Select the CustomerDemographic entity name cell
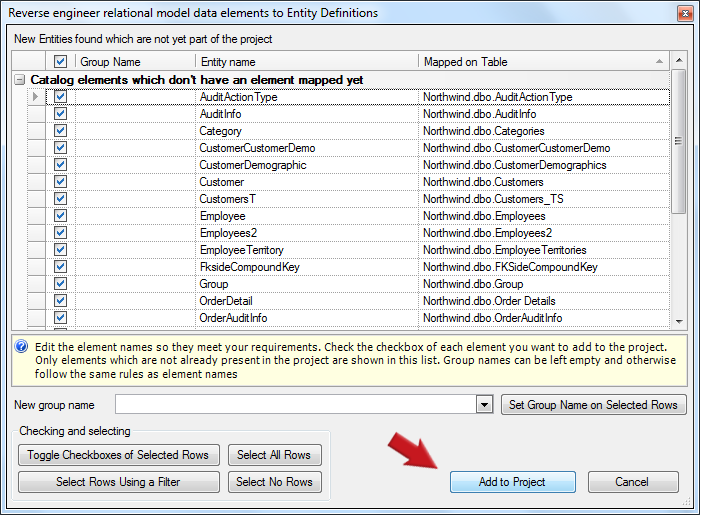This screenshot has height=516, width=701. (x=307, y=165)
